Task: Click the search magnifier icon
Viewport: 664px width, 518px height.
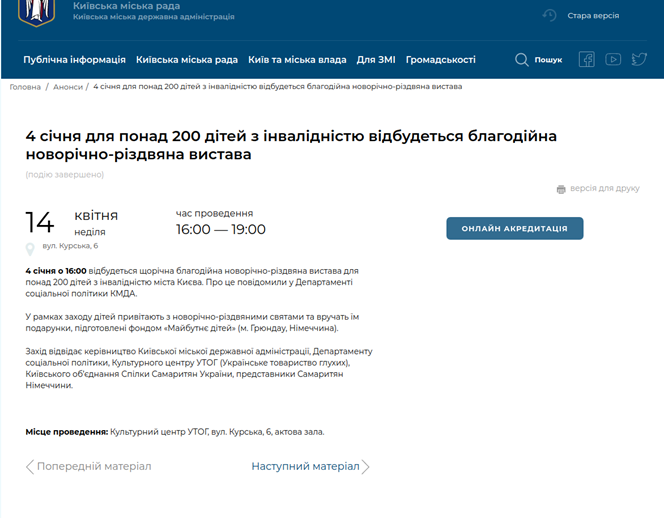Action: (x=522, y=60)
